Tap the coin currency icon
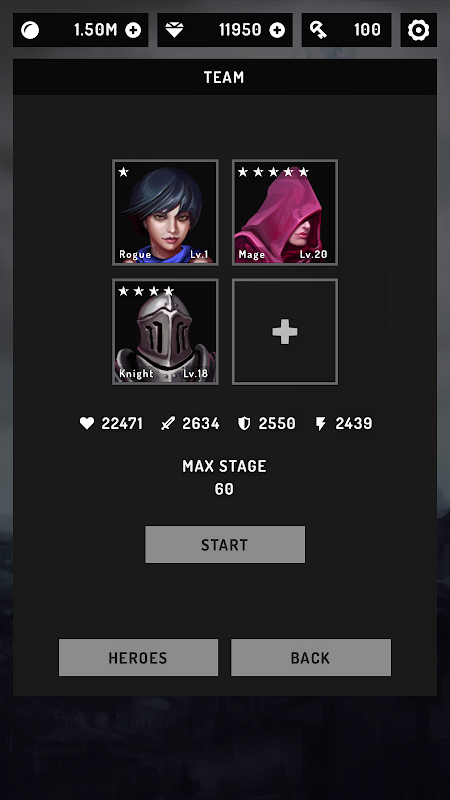 click(30, 31)
